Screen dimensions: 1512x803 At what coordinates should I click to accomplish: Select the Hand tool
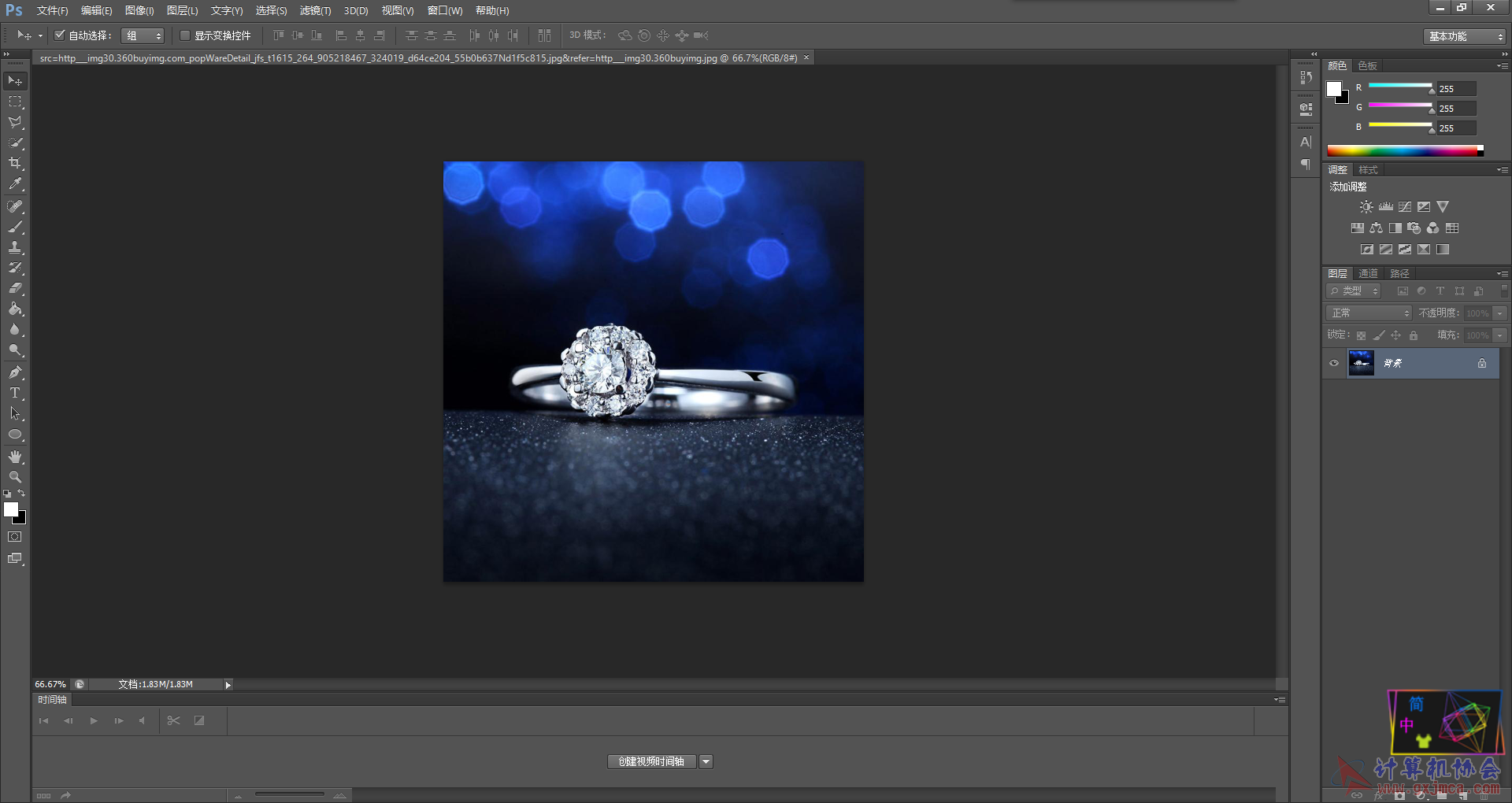pyautogui.click(x=15, y=457)
